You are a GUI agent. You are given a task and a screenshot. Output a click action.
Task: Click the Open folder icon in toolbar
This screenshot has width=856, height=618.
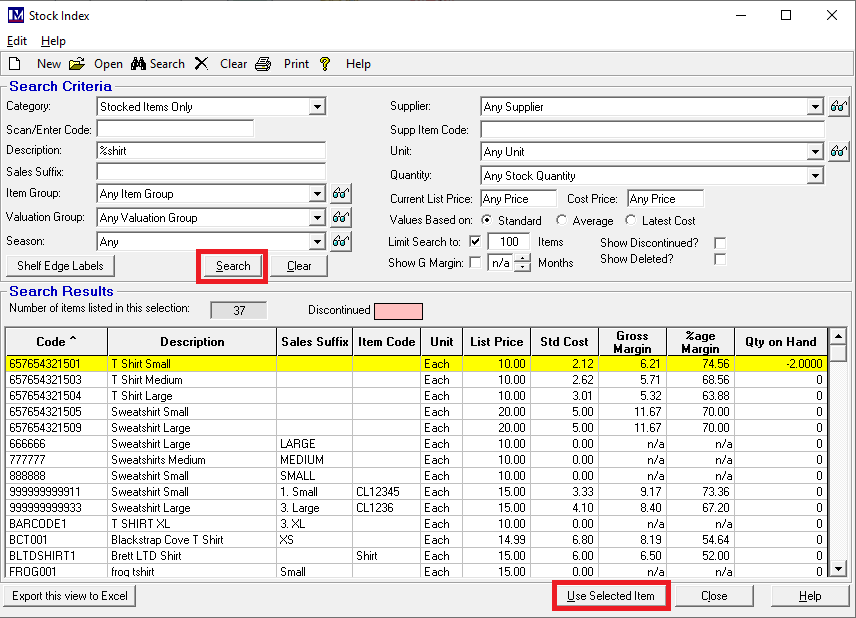[77, 64]
